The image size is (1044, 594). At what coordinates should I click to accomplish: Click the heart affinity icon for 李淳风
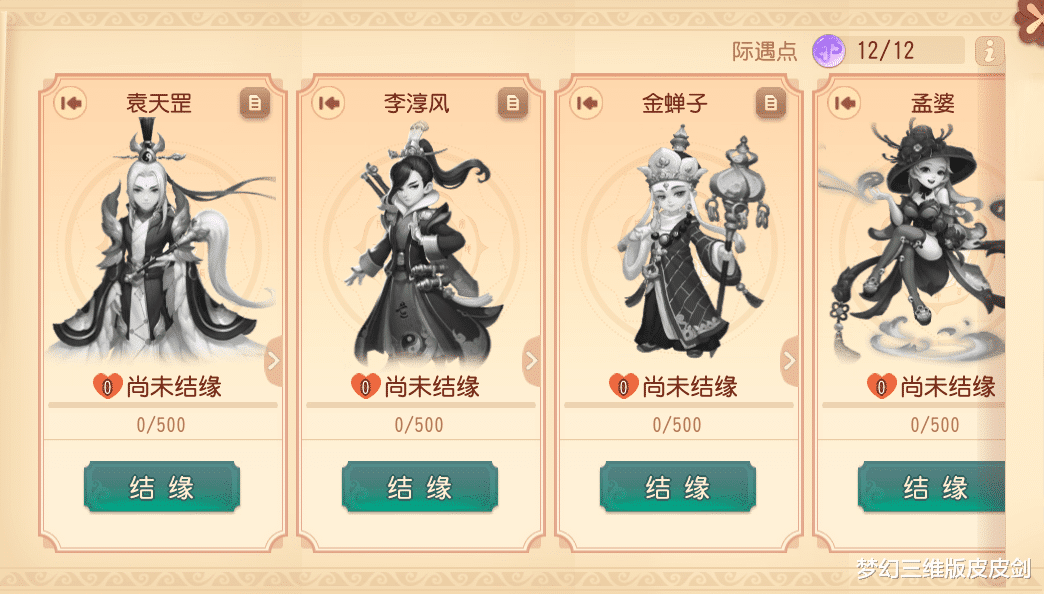[x=366, y=386]
